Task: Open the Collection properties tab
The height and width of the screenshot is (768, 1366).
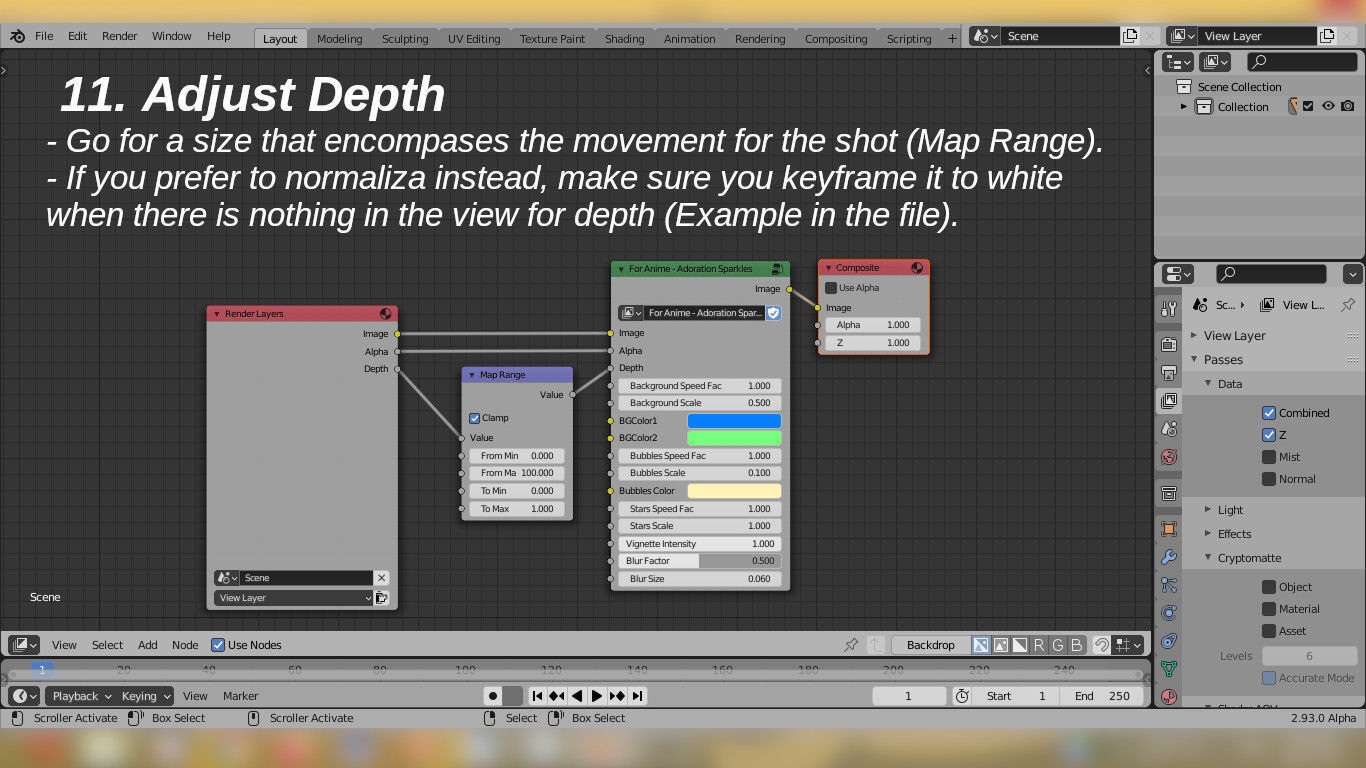Action: pyautogui.click(x=1168, y=493)
